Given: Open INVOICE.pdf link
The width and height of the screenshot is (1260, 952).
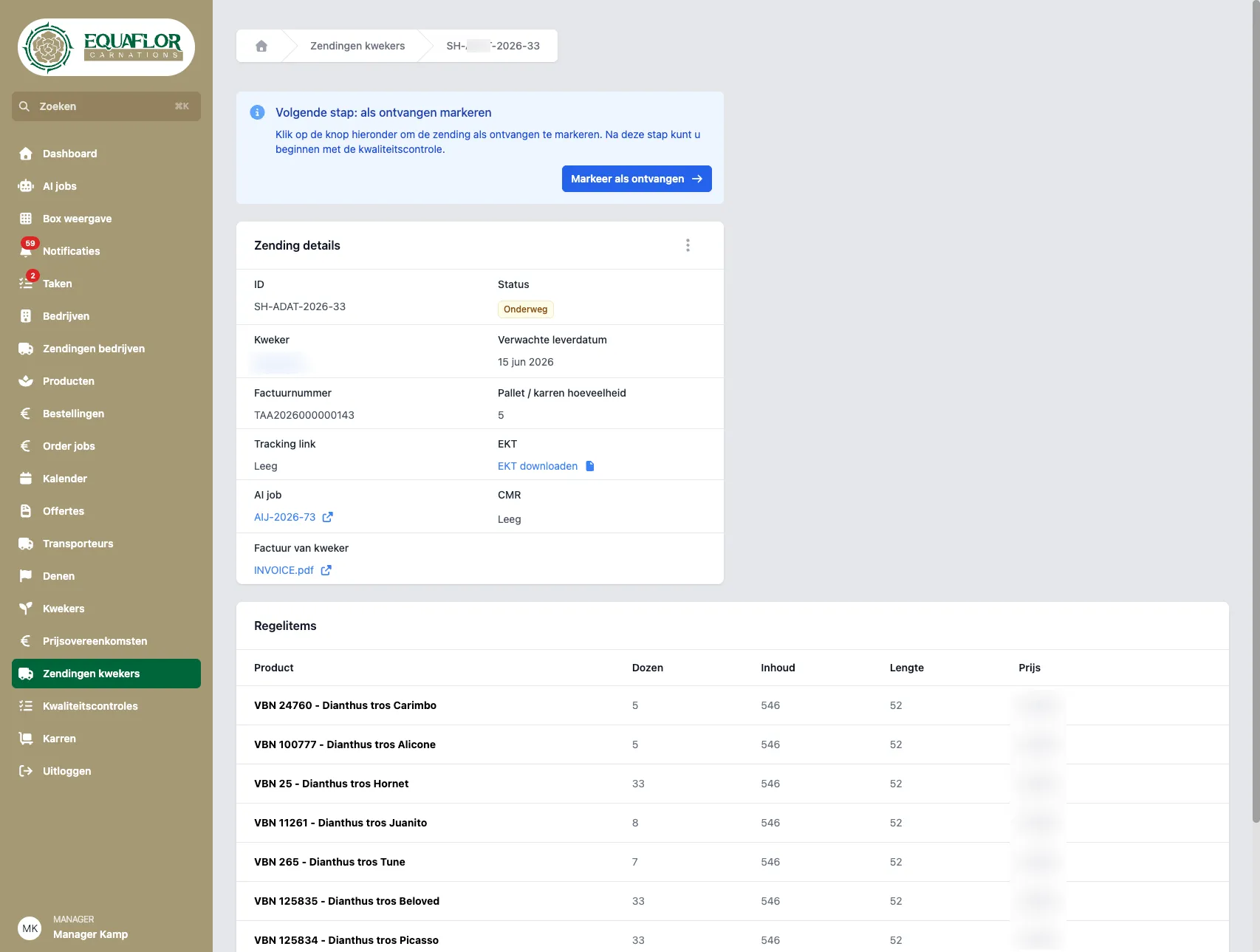Looking at the screenshot, I should click(284, 570).
